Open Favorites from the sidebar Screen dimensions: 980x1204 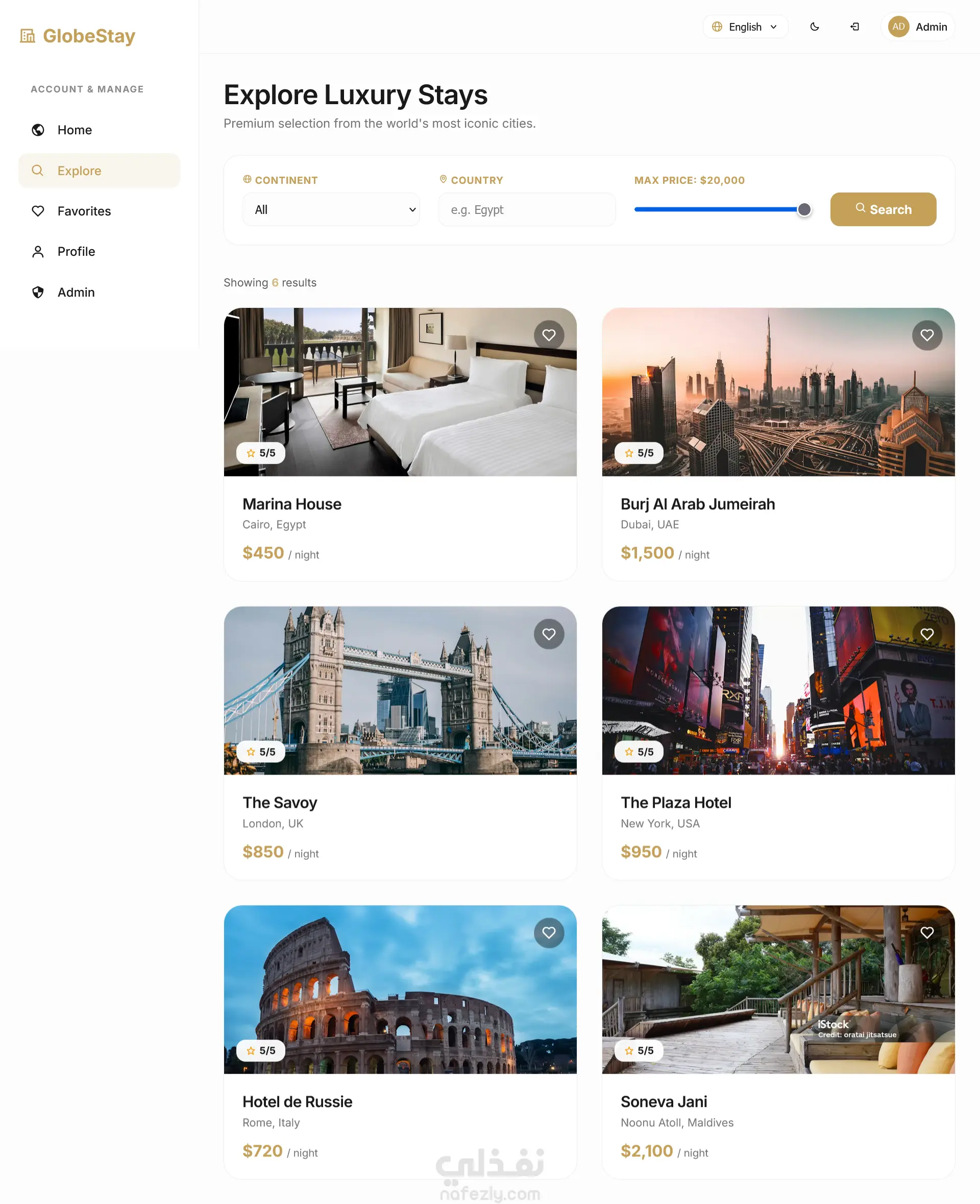pos(100,211)
